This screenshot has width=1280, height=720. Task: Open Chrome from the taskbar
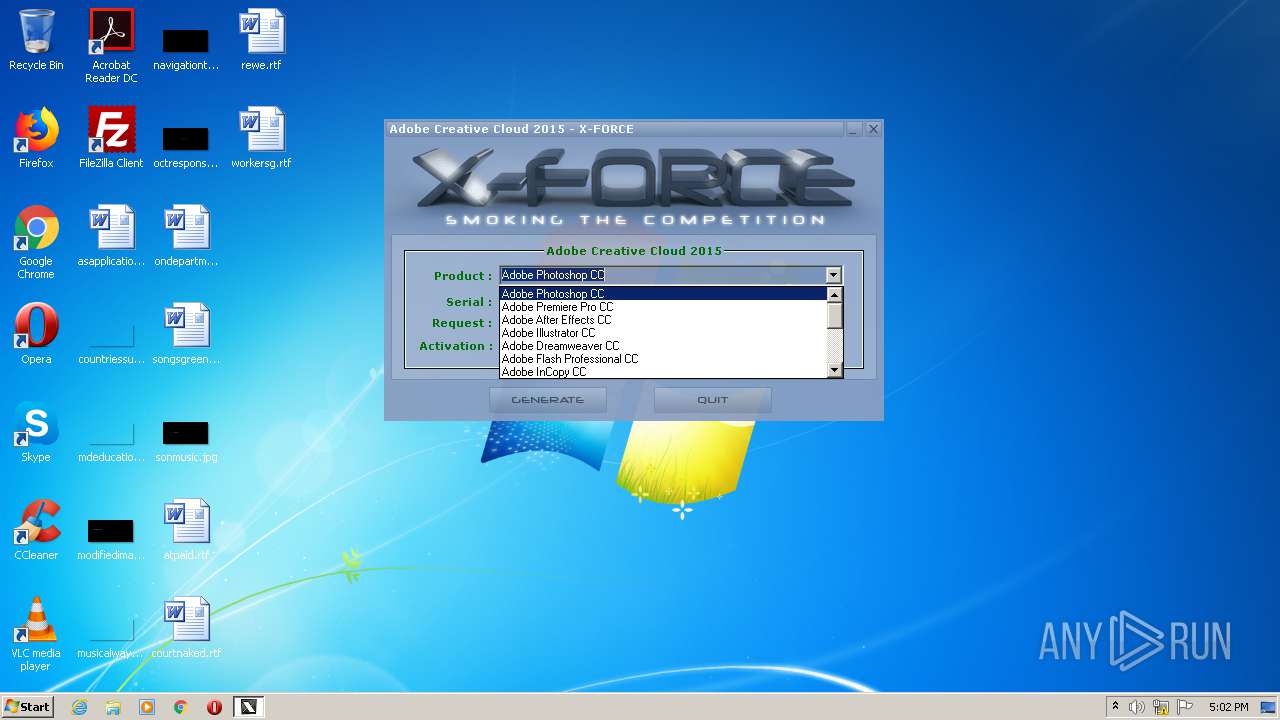181,707
